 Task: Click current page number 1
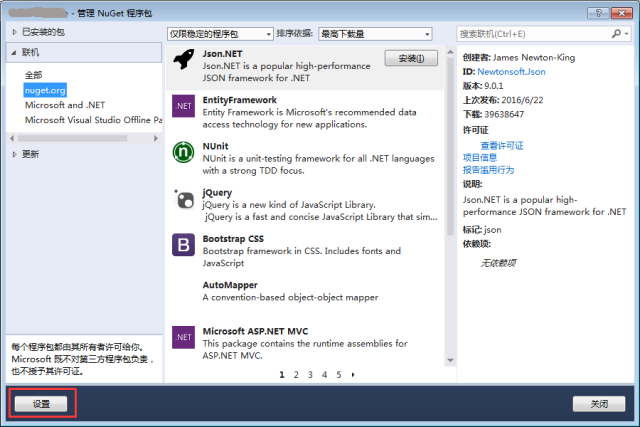click(282, 375)
